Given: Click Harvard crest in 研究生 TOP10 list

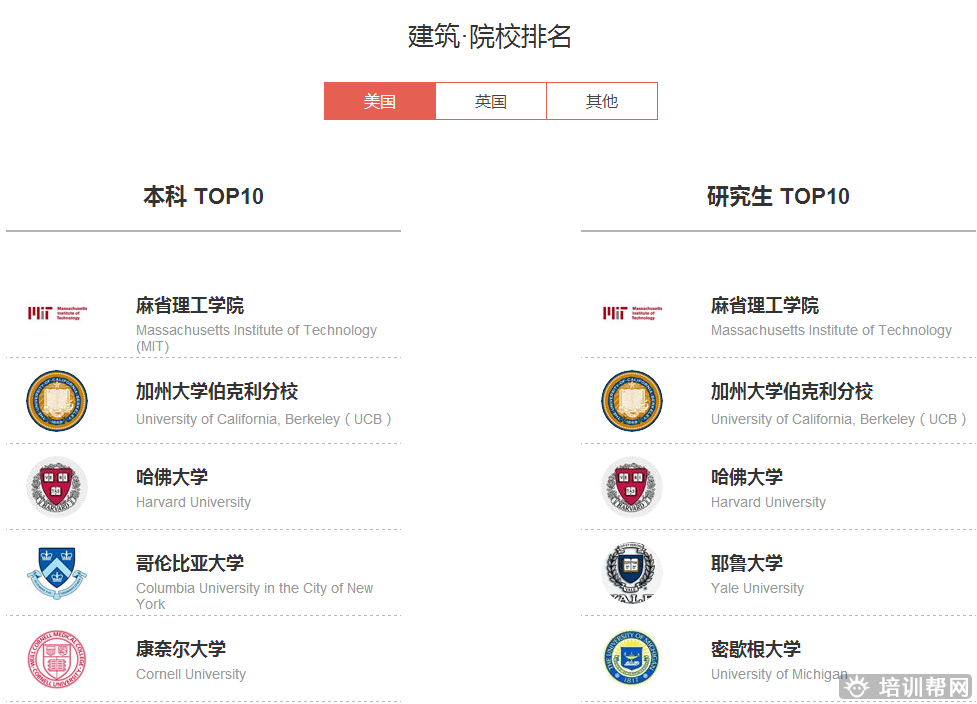Looking at the screenshot, I should (x=632, y=487).
